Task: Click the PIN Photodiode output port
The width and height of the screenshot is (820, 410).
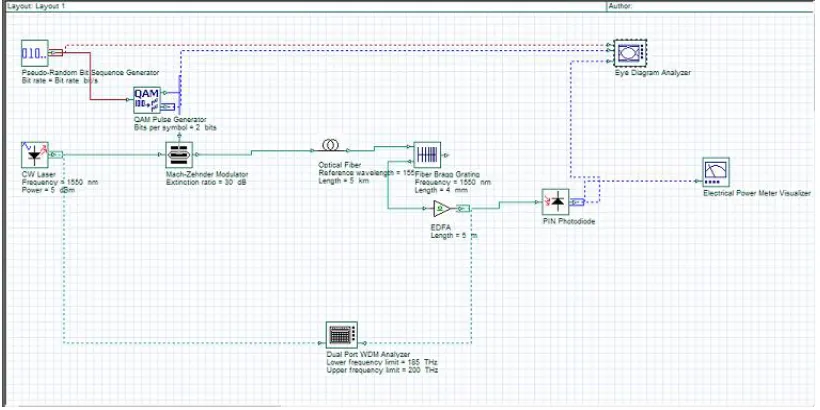Action: [x=577, y=202]
